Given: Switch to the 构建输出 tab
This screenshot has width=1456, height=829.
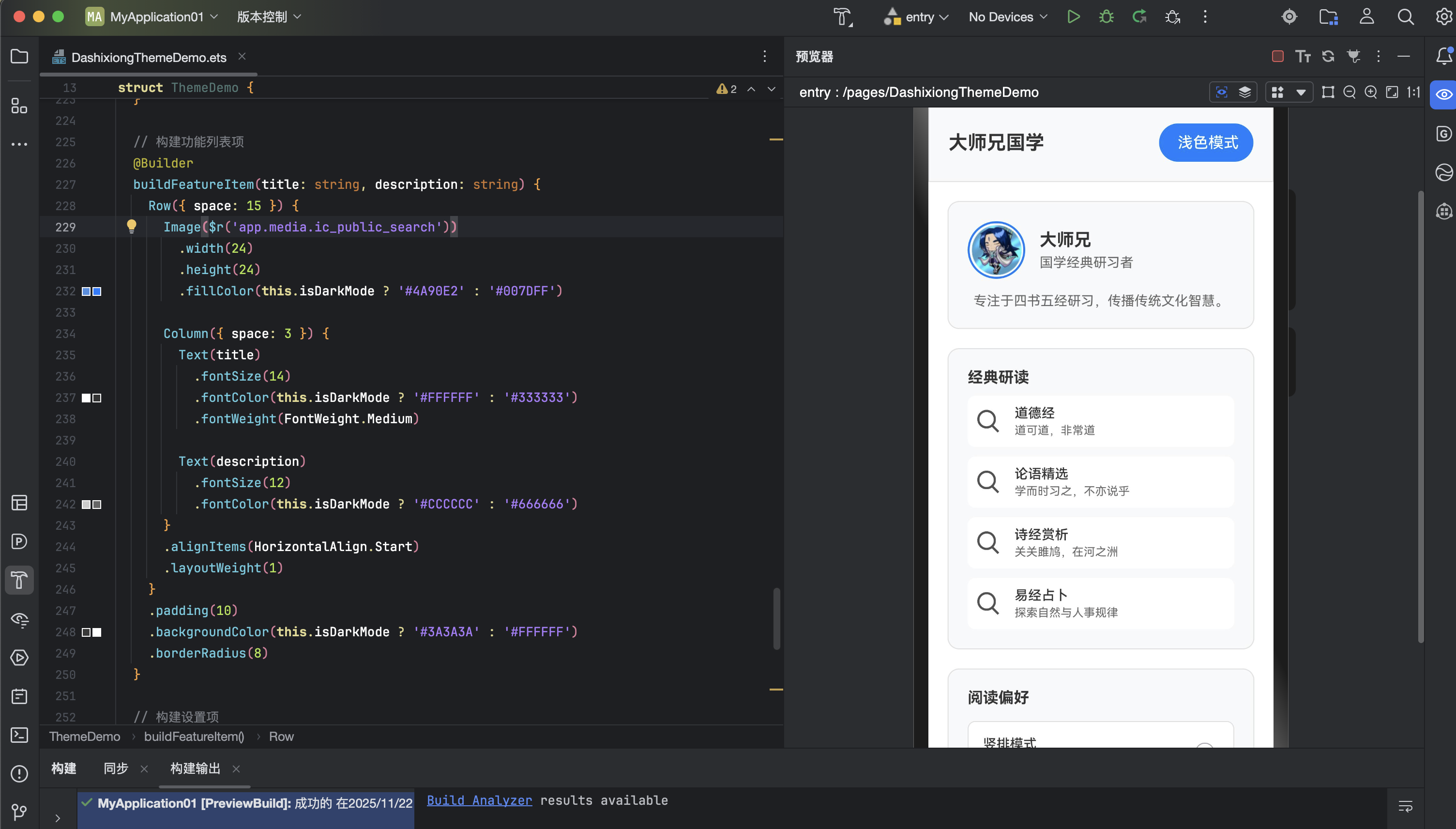Looking at the screenshot, I should coord(195,768).
